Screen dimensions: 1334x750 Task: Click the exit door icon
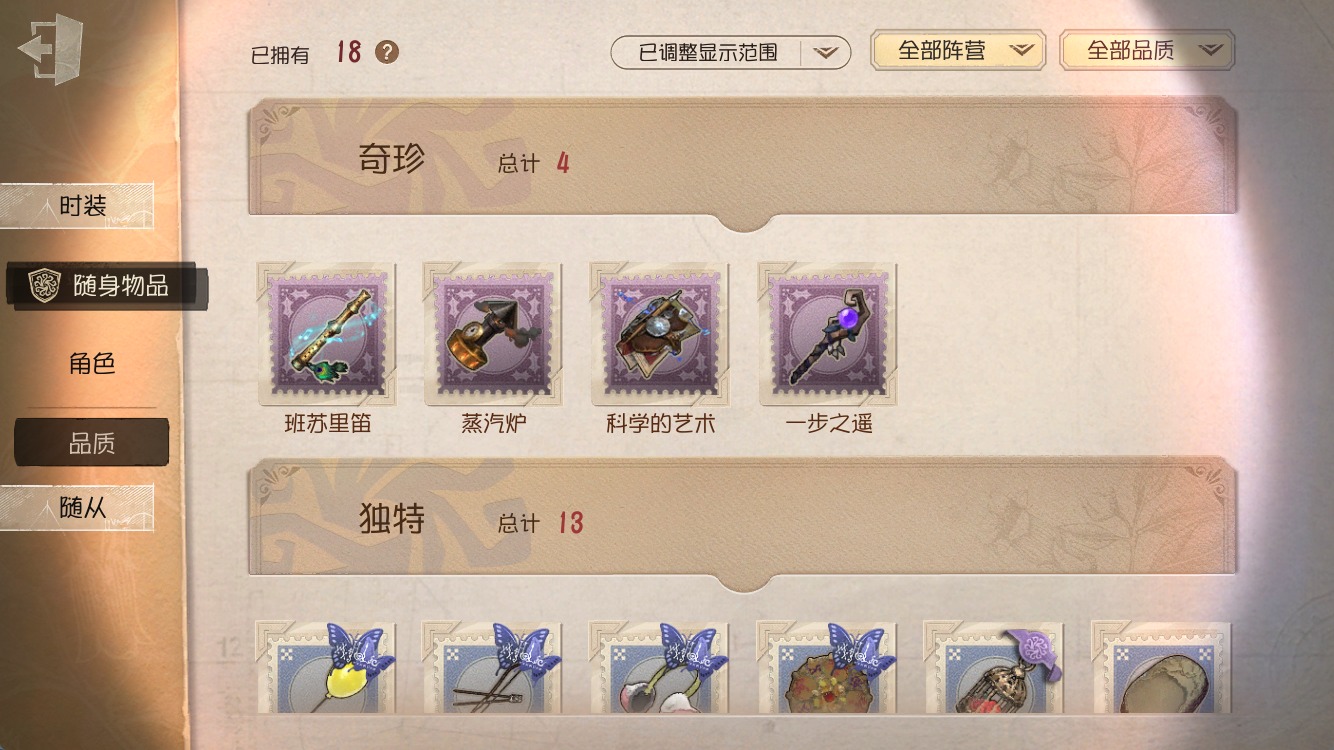pos(50,49)
